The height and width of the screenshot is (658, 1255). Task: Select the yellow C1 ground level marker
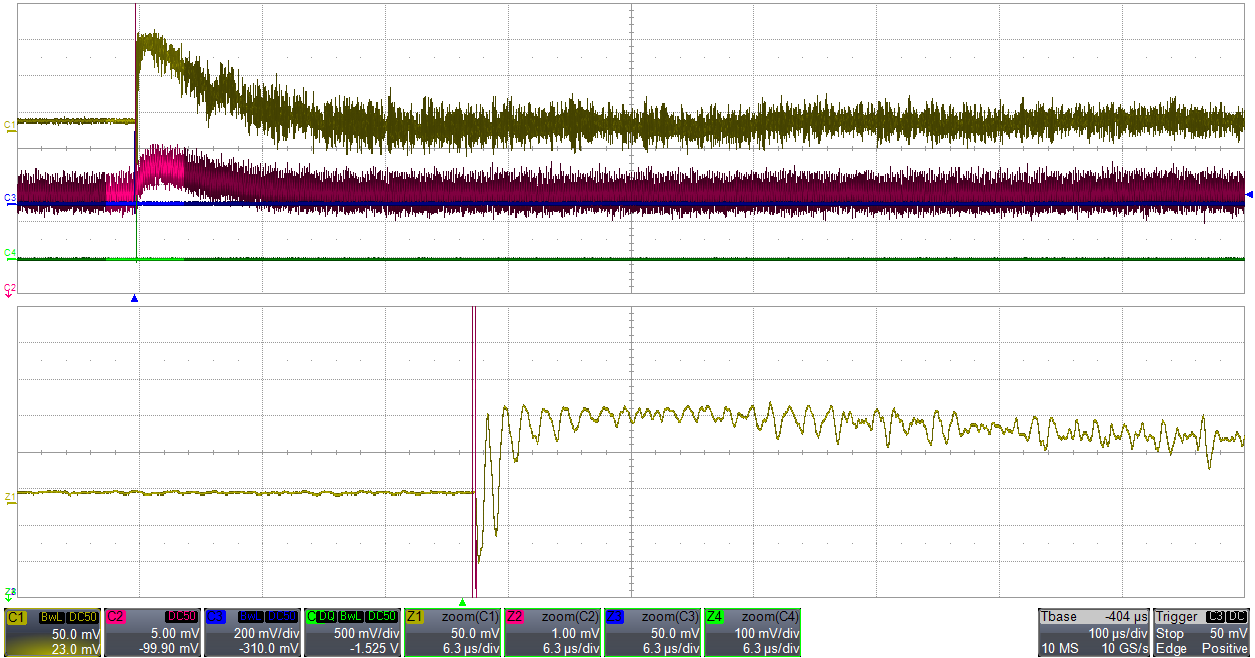coord(9,124)
